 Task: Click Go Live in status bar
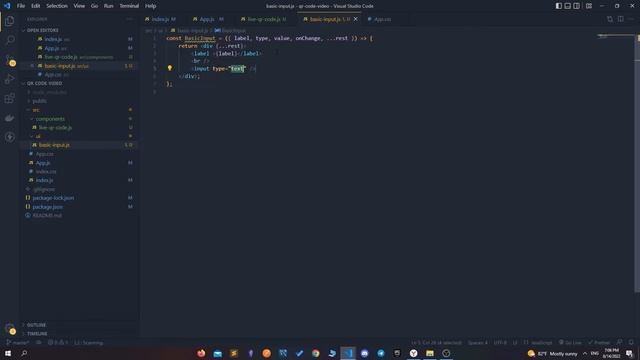[570, 342]
